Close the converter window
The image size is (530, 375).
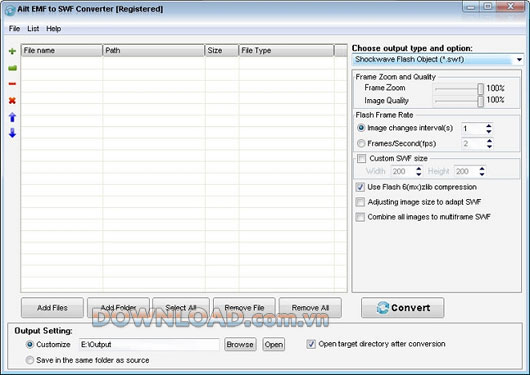[510, 7]
